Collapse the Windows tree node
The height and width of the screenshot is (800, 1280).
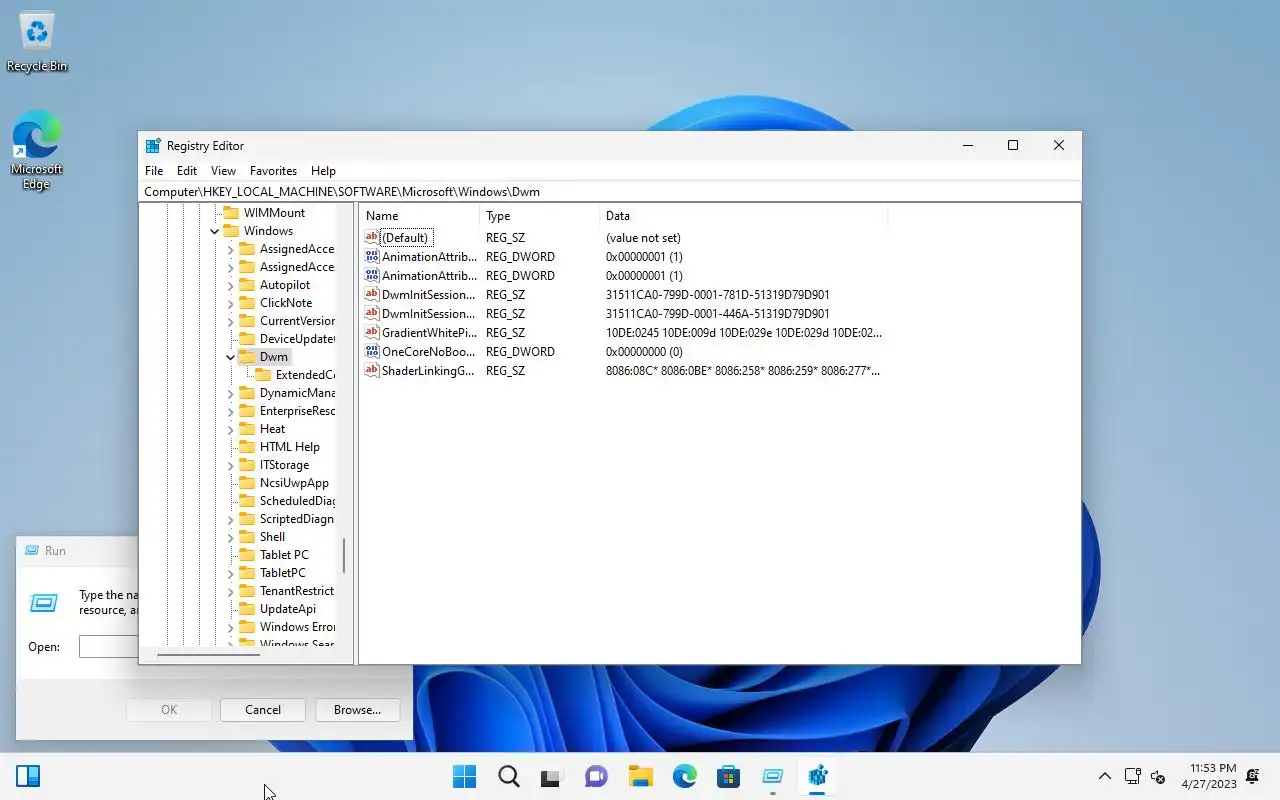click(x=214, y=231)
